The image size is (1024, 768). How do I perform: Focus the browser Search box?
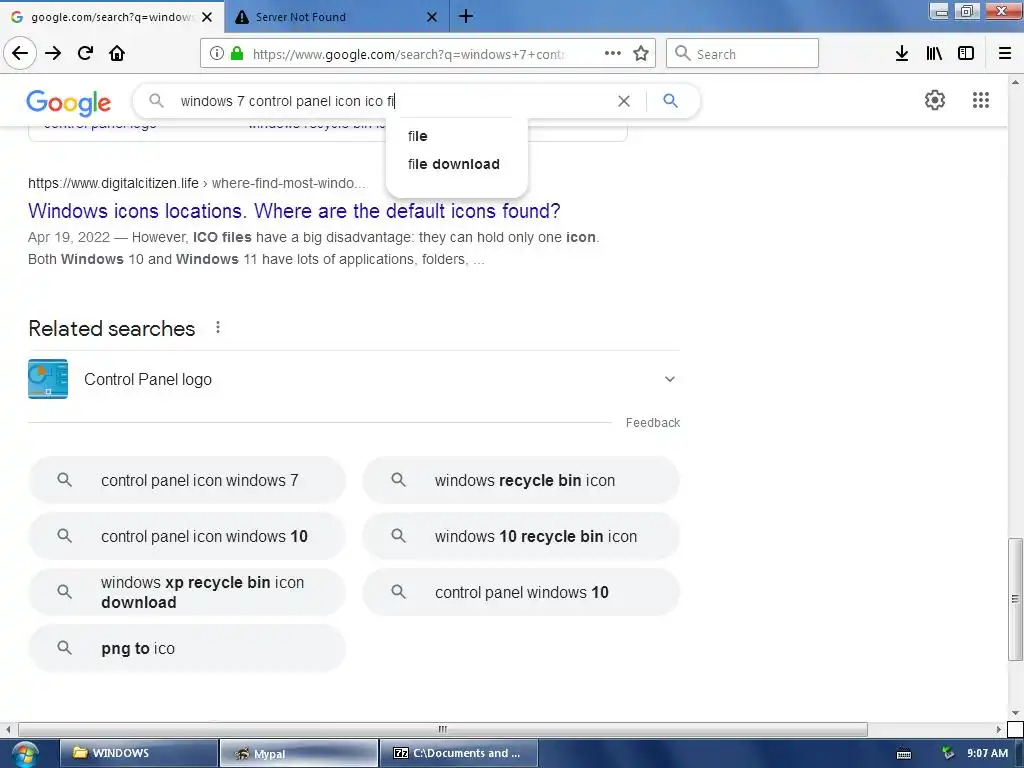point(742,54)
